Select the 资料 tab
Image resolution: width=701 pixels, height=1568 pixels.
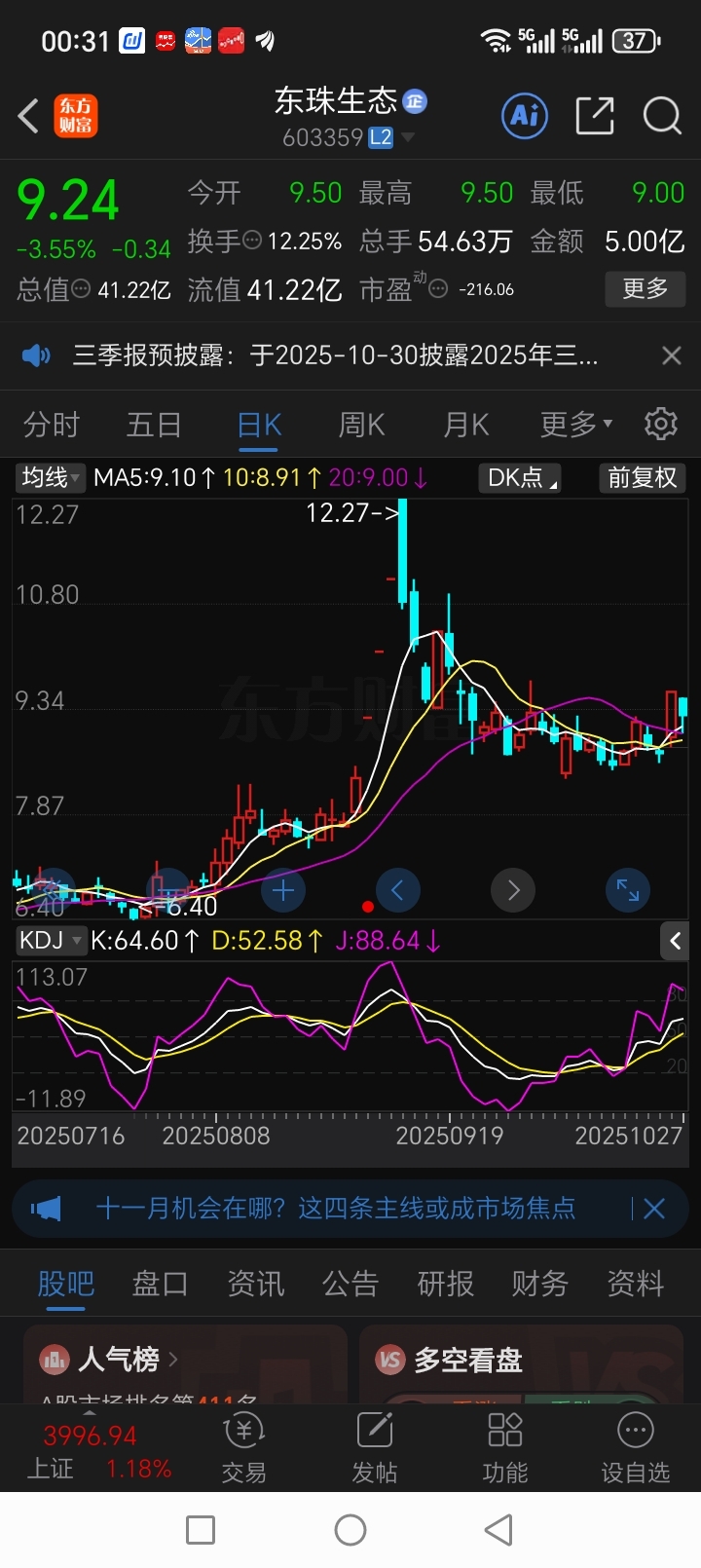click(636, 1284)
